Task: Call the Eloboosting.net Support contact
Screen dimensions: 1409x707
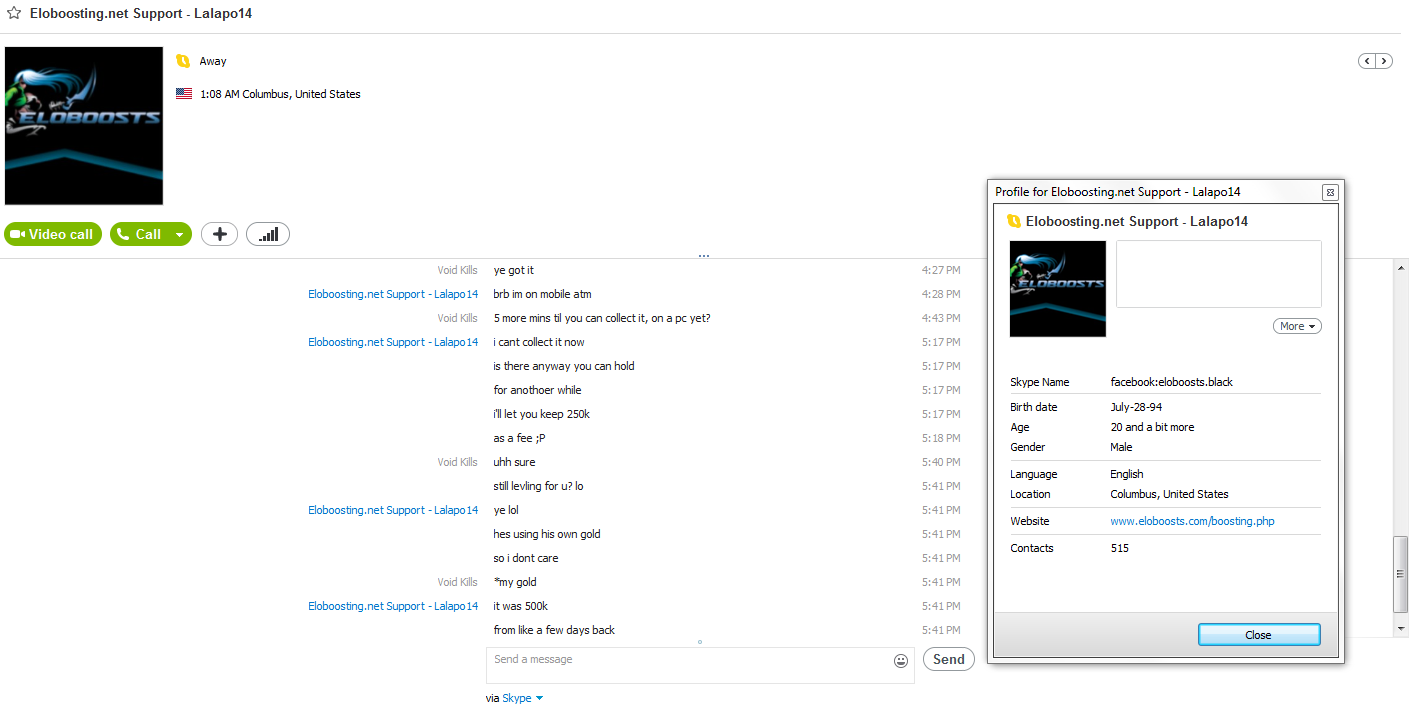Action: pos(139,234)
